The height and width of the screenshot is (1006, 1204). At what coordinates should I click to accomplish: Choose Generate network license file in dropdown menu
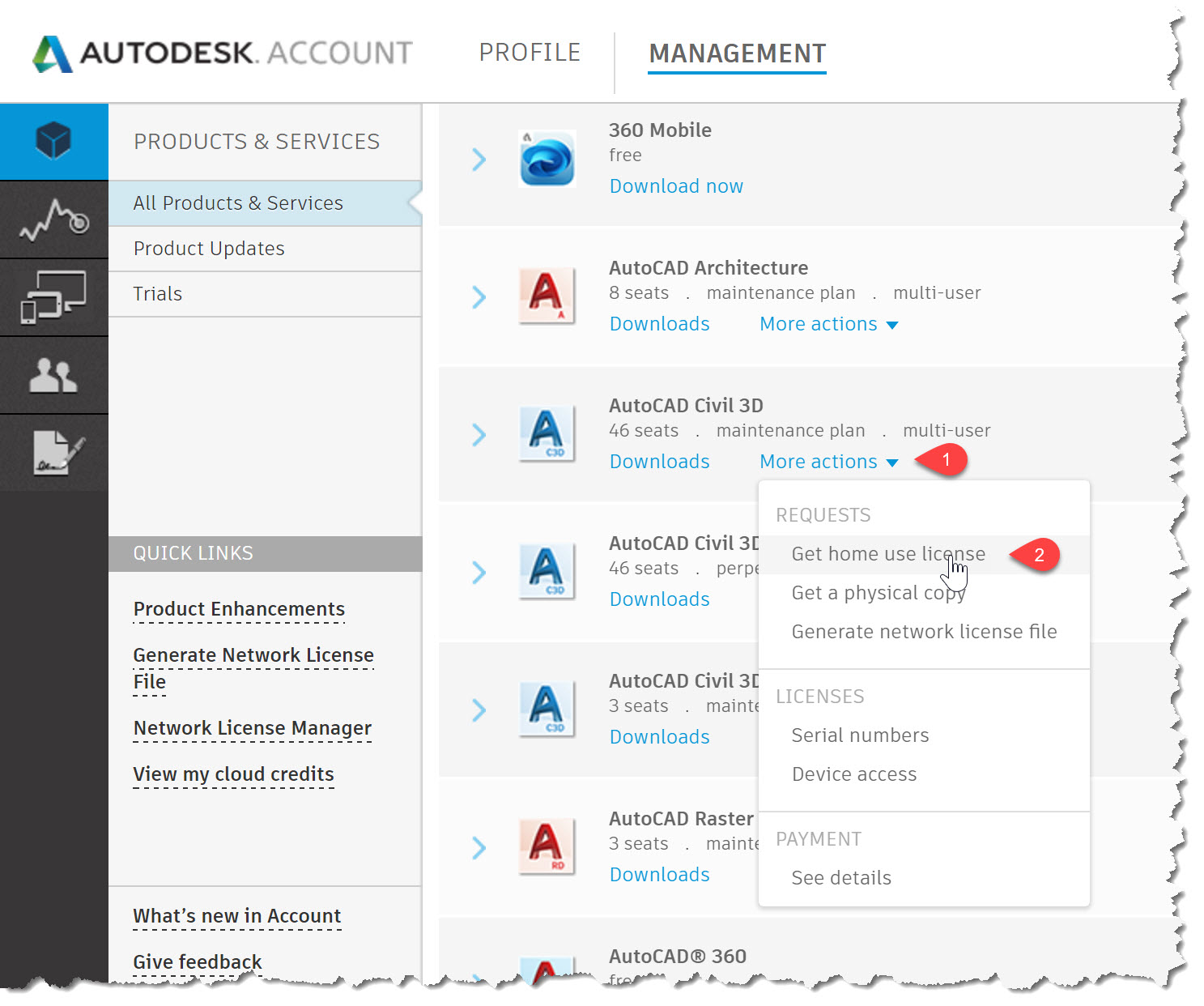point(924,632)
